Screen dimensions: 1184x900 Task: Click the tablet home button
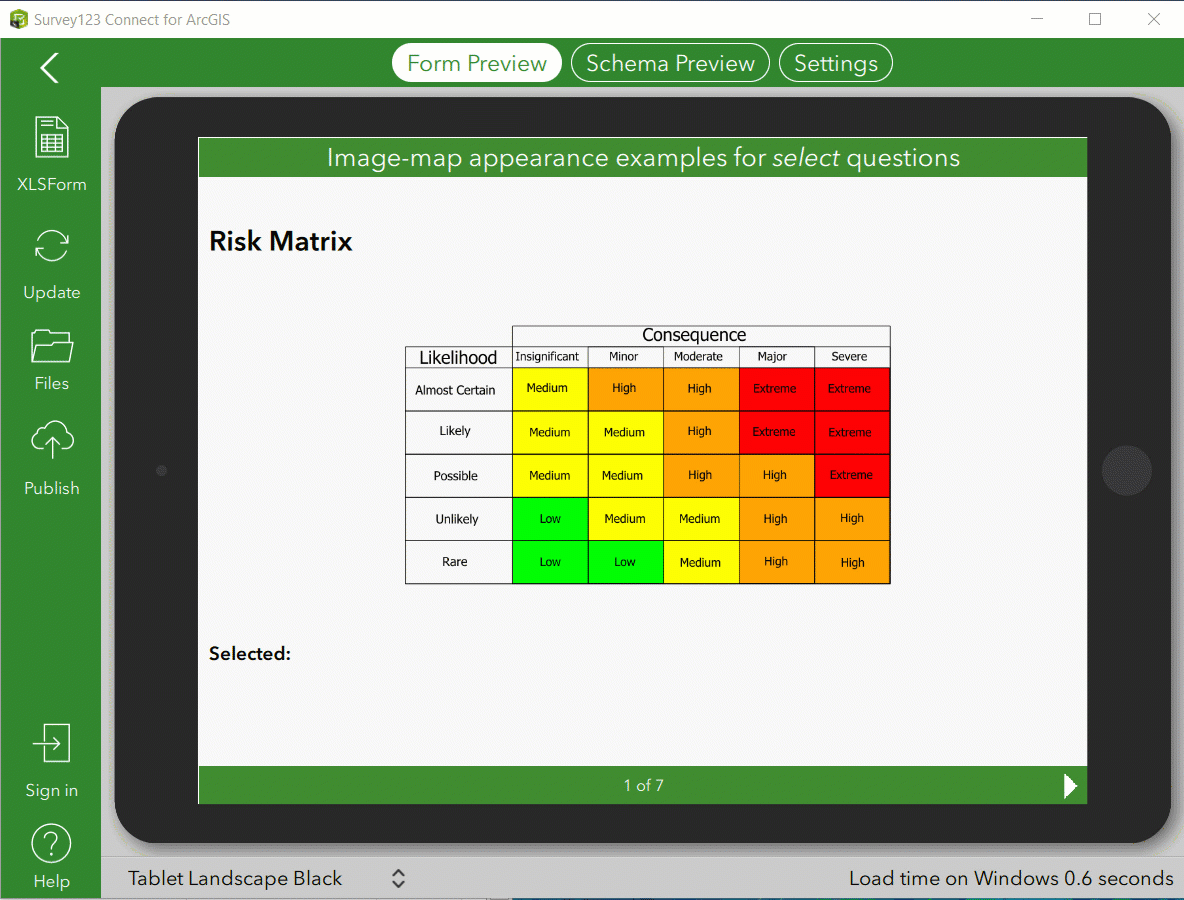(x=1126, y=470)
